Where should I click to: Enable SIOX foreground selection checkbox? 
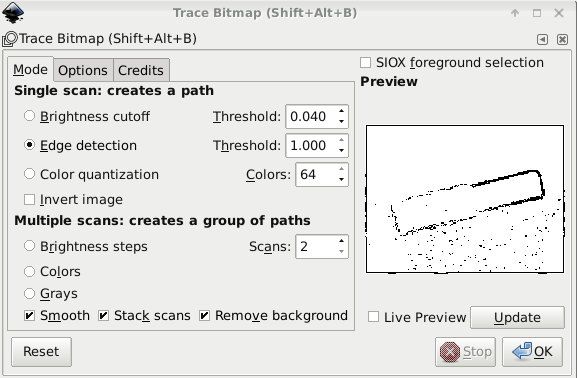365,63
